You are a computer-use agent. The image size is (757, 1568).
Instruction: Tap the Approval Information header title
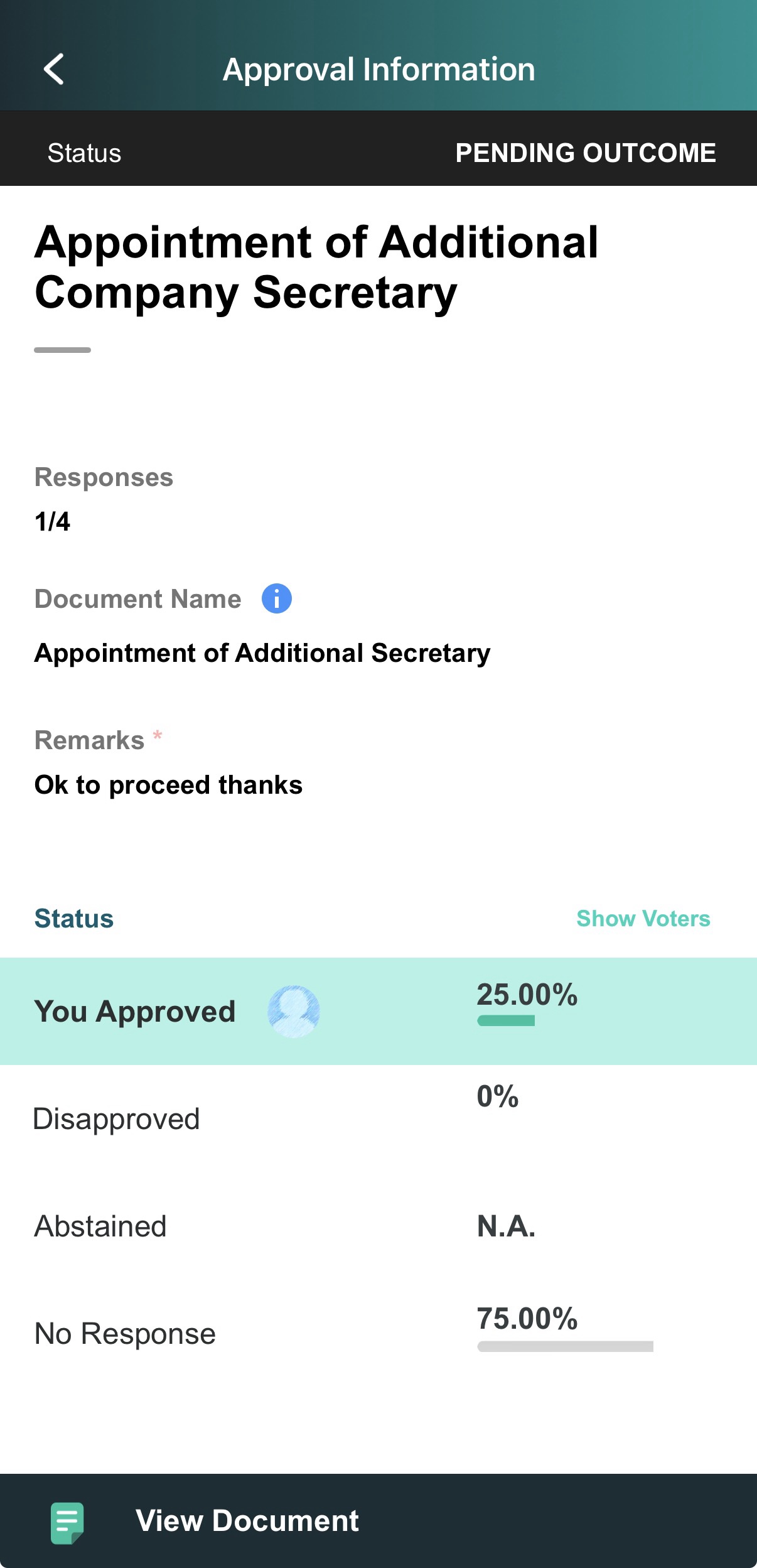click(x=378, y=69)
